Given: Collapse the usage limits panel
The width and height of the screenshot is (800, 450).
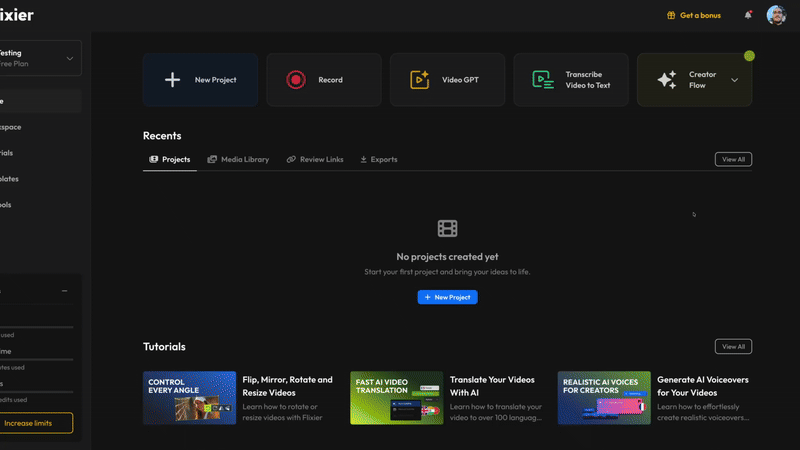Looking at the screenshot, I should click(x=65, y=291).
